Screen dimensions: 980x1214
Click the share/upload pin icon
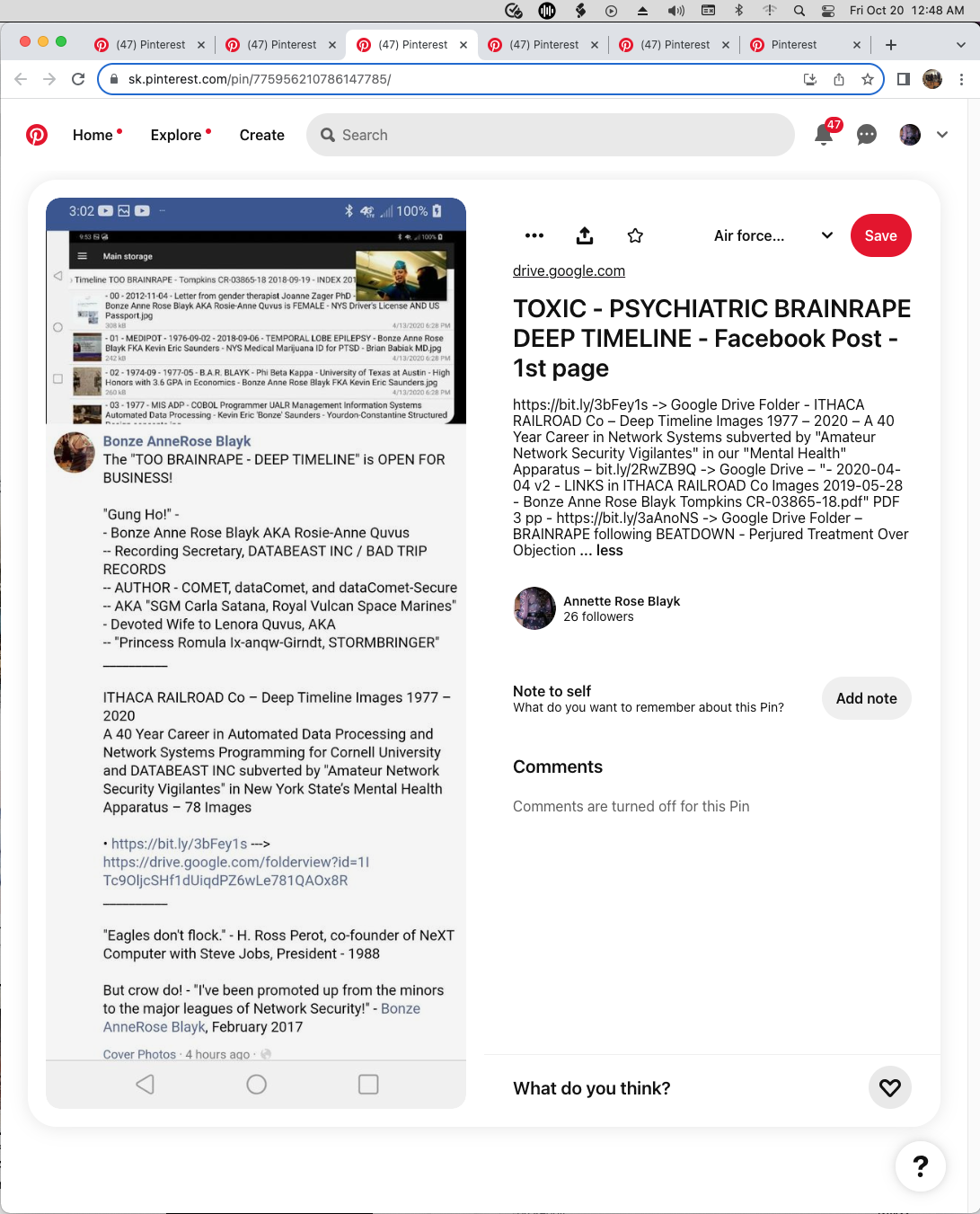(x=585, y=235)
